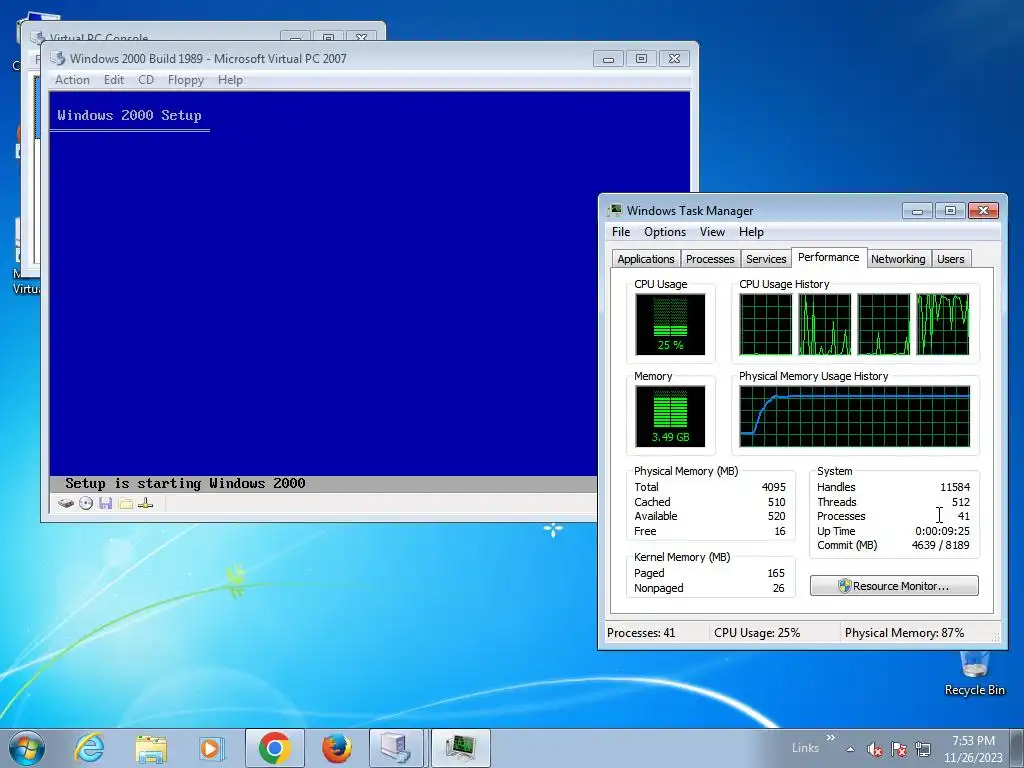The height and width of the screenshot is (768, 1024).
Task: Restore the Windows 2000 Virtual PC window
Action: [x=641, y=59]
